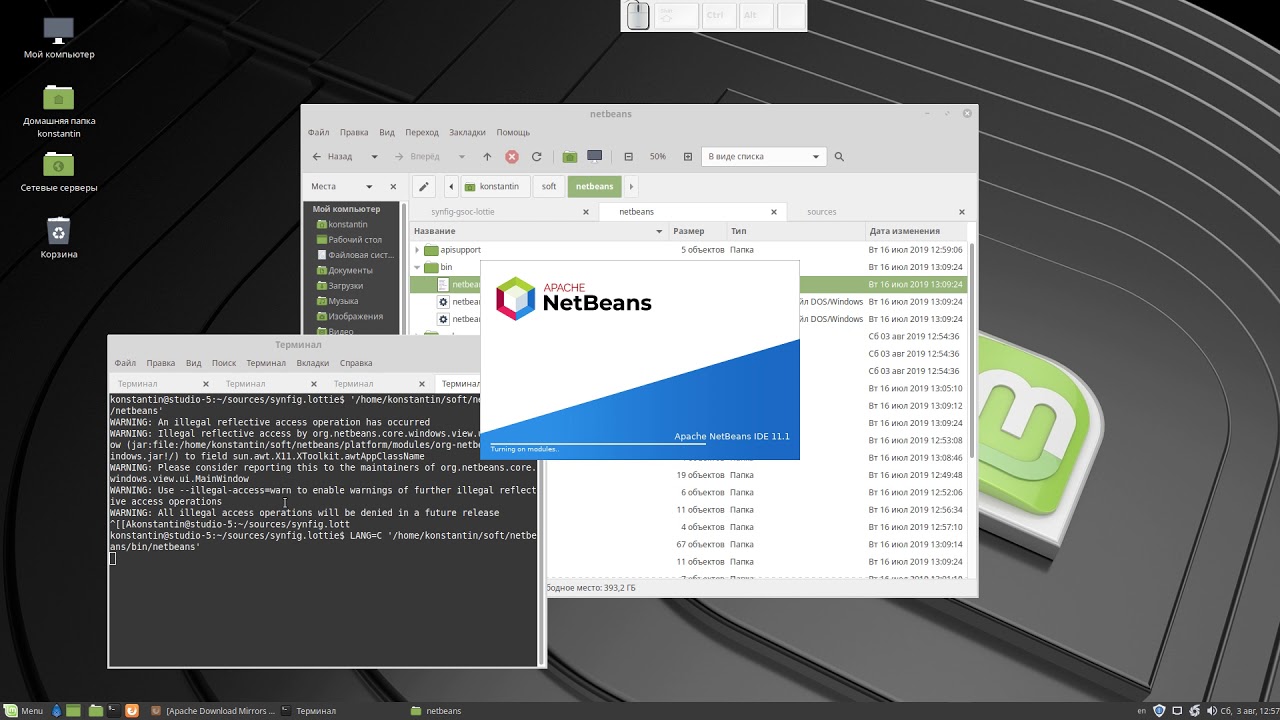Open update manager shield tray icon

(1159, 711)
